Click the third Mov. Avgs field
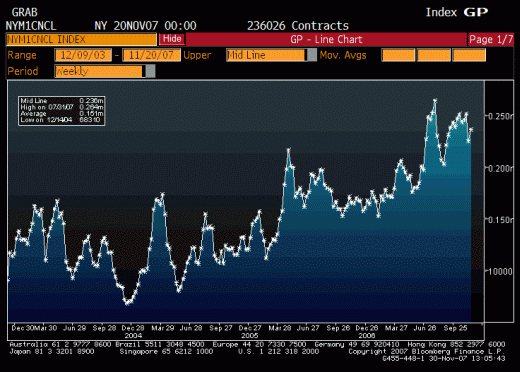Viewport: 520px width, 372px height. point(469,55)
